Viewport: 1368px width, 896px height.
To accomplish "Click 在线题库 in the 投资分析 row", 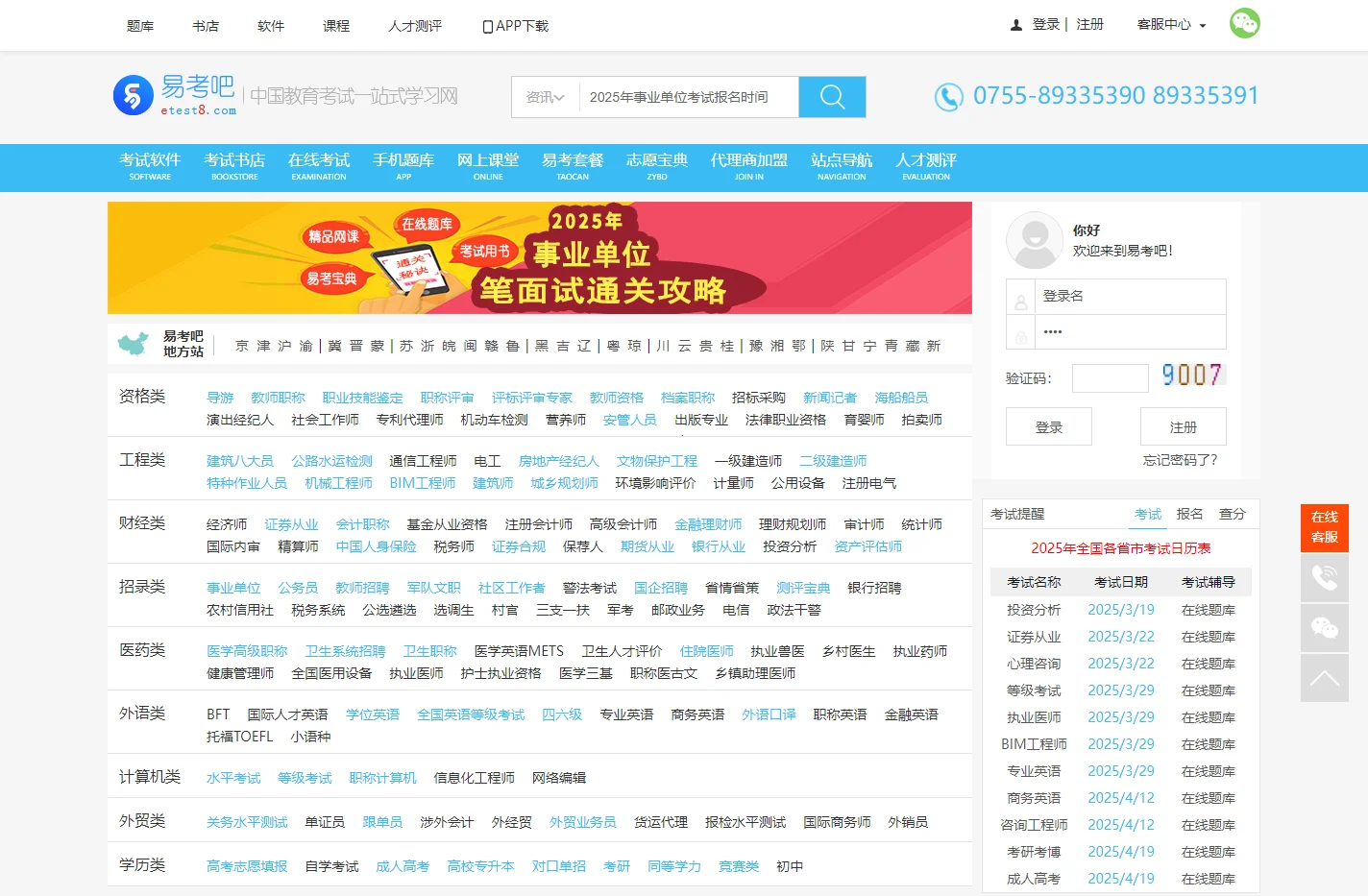I will (x=1209, y=610).
